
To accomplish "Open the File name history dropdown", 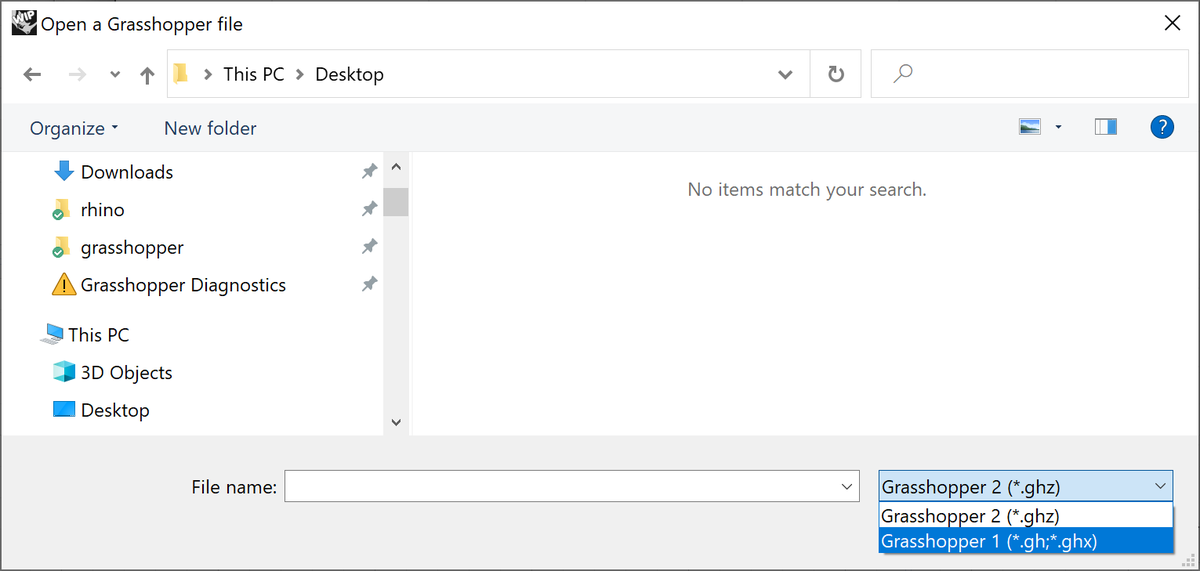I will (x=847, y=487).
